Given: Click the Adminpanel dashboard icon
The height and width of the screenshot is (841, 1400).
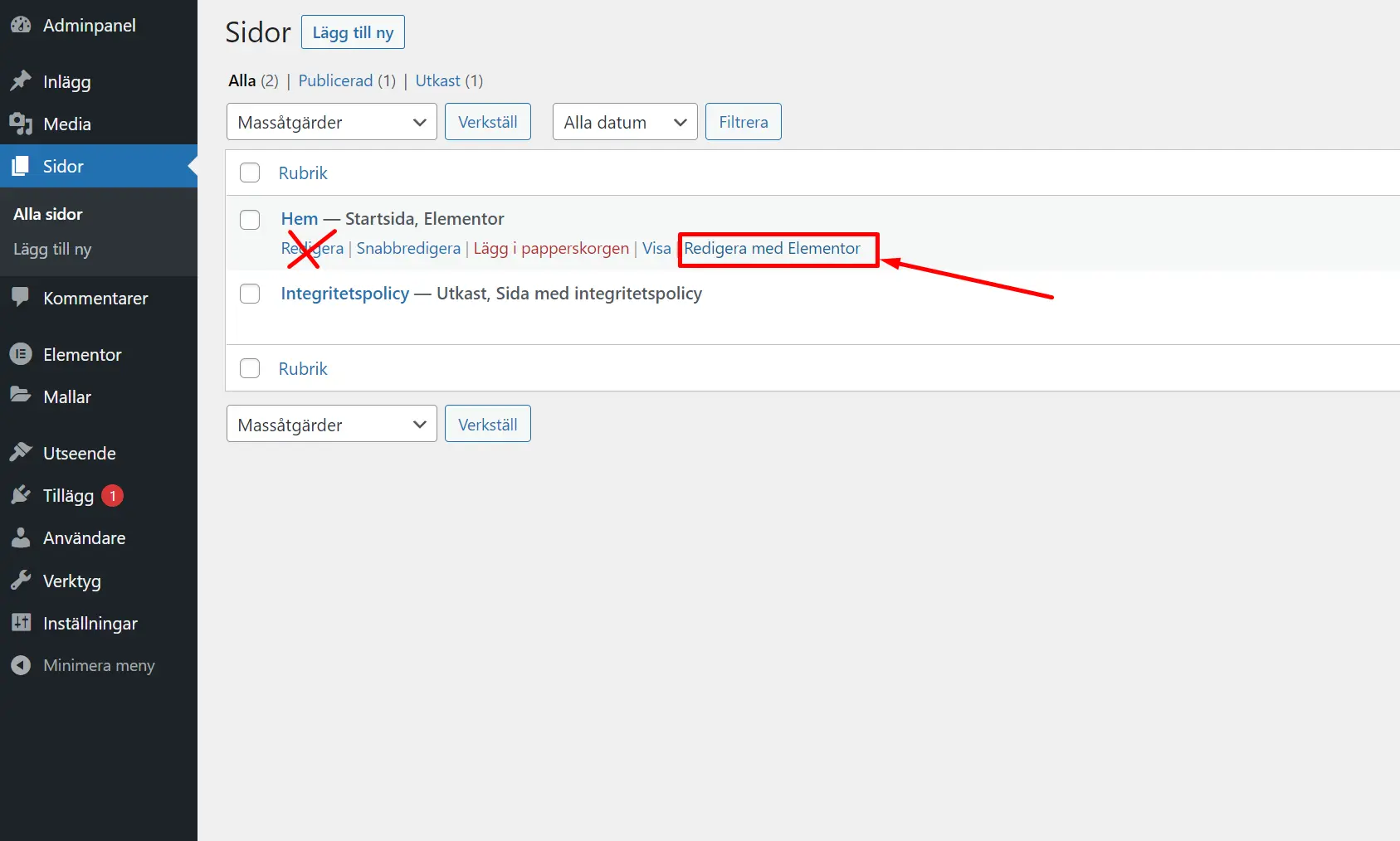Looking at the screenshot, I should [x=21, y=25].
